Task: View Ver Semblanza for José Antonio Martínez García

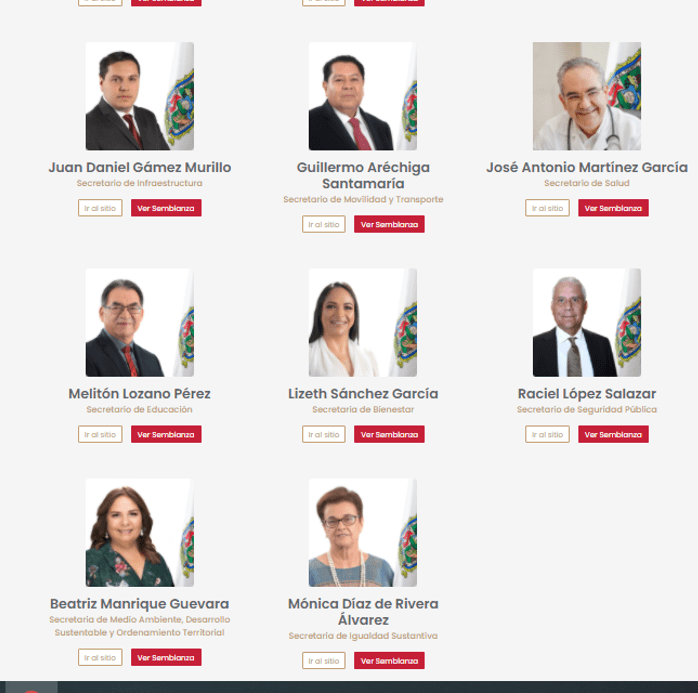Action: coord(613,208)
